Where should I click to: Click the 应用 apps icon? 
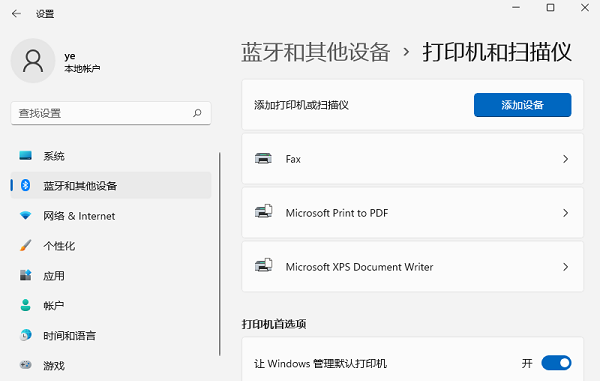[x=25, y=275]
